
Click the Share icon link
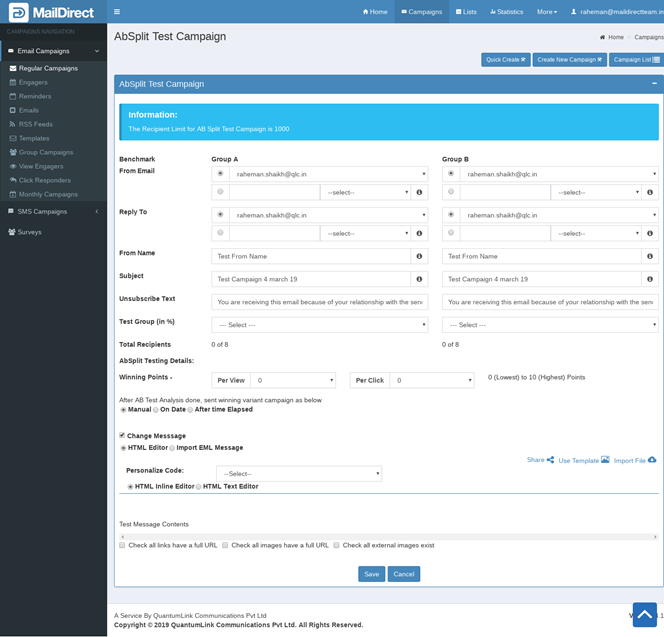[x=550, y=460]
